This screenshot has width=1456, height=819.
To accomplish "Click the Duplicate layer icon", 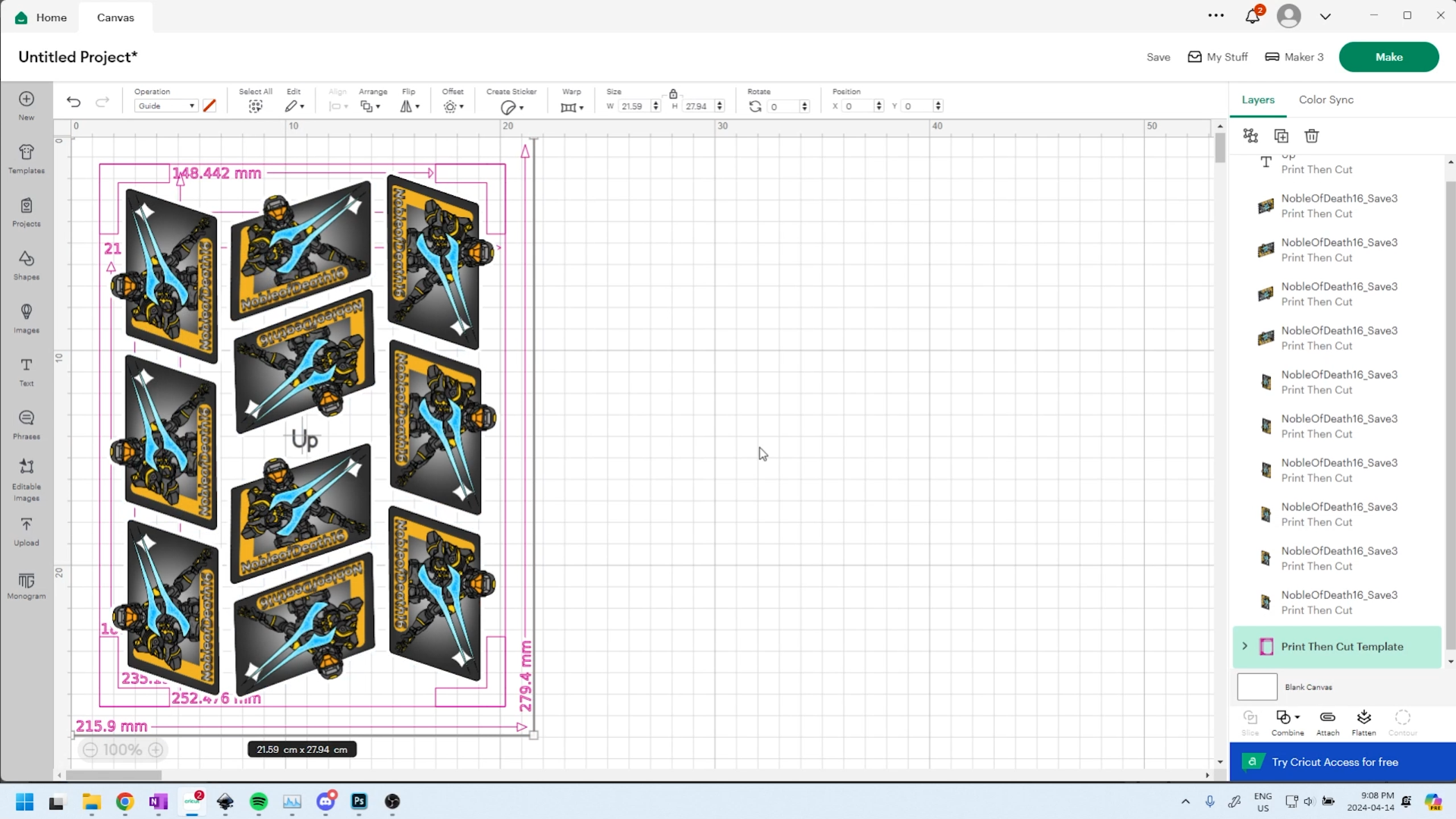I will point(1281,136).
